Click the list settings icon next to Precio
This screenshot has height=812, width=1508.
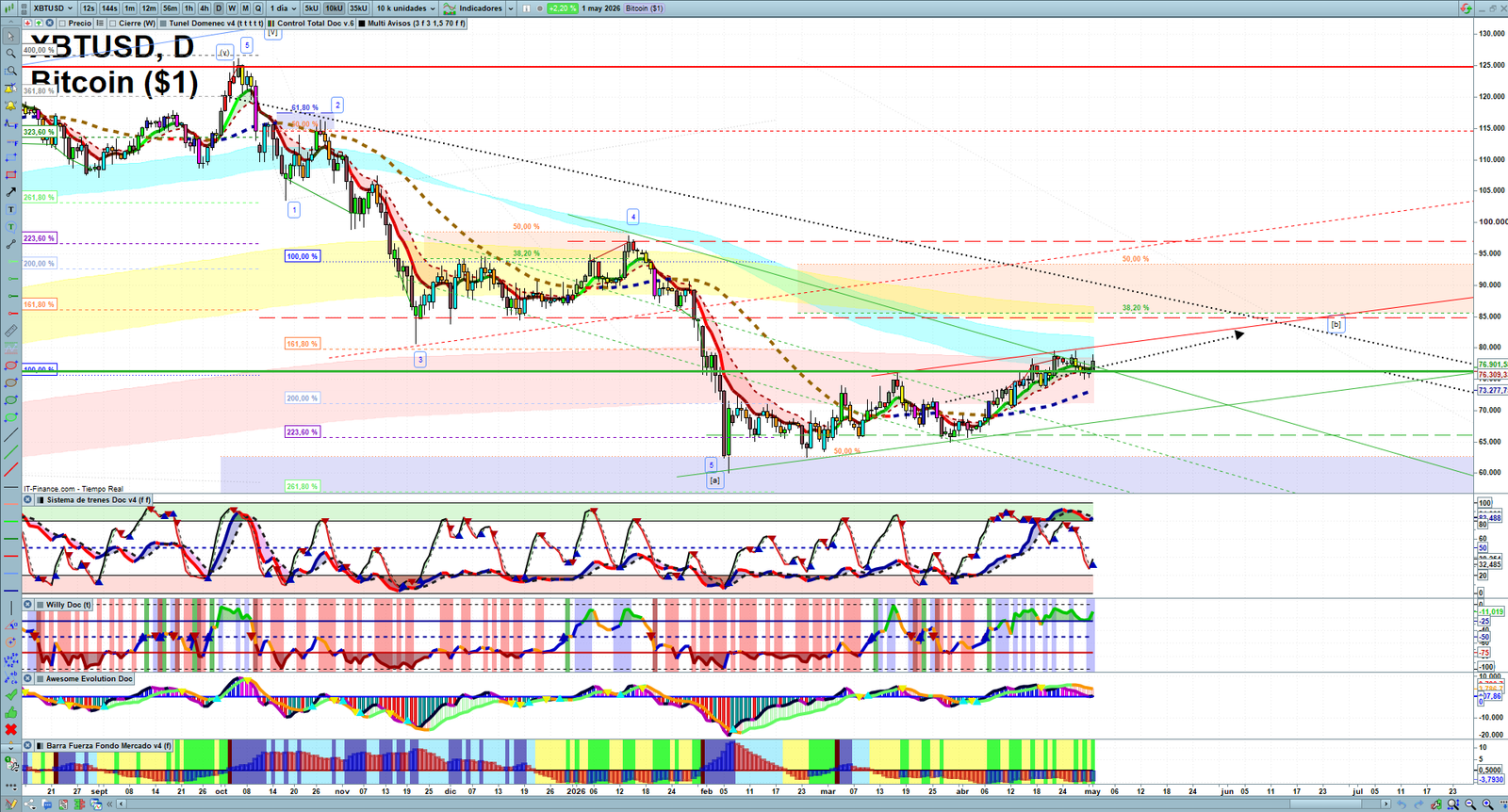[100, 23]
